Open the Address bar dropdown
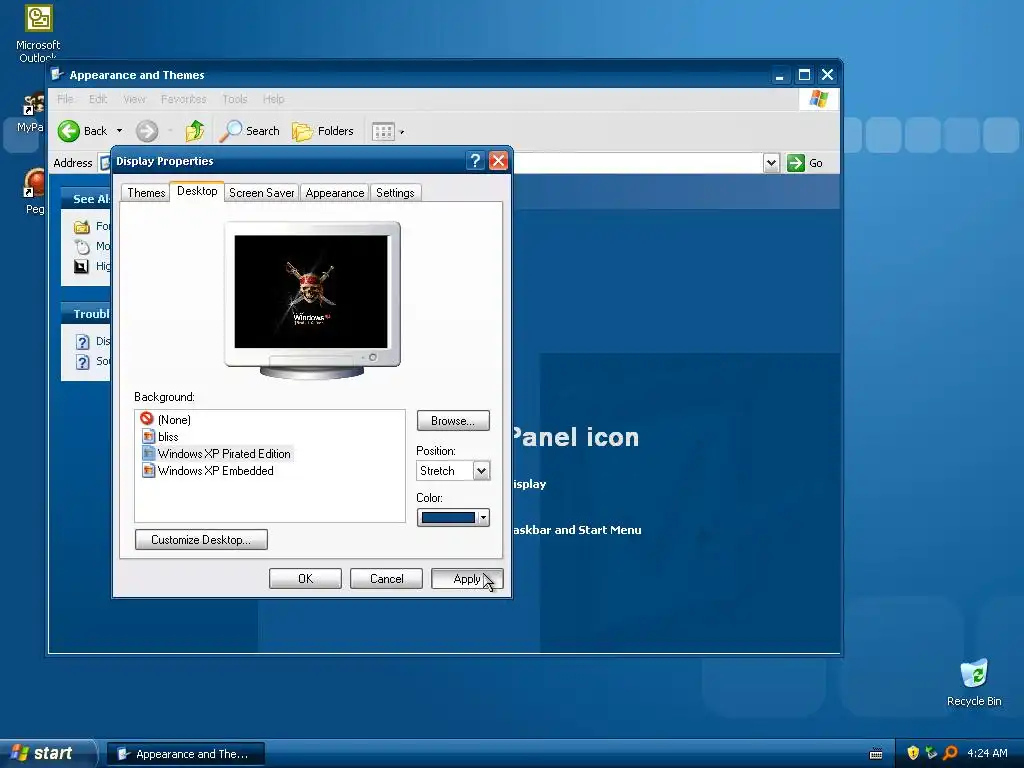This screenshot has width=1024, height=768. (x=771, y=163)
